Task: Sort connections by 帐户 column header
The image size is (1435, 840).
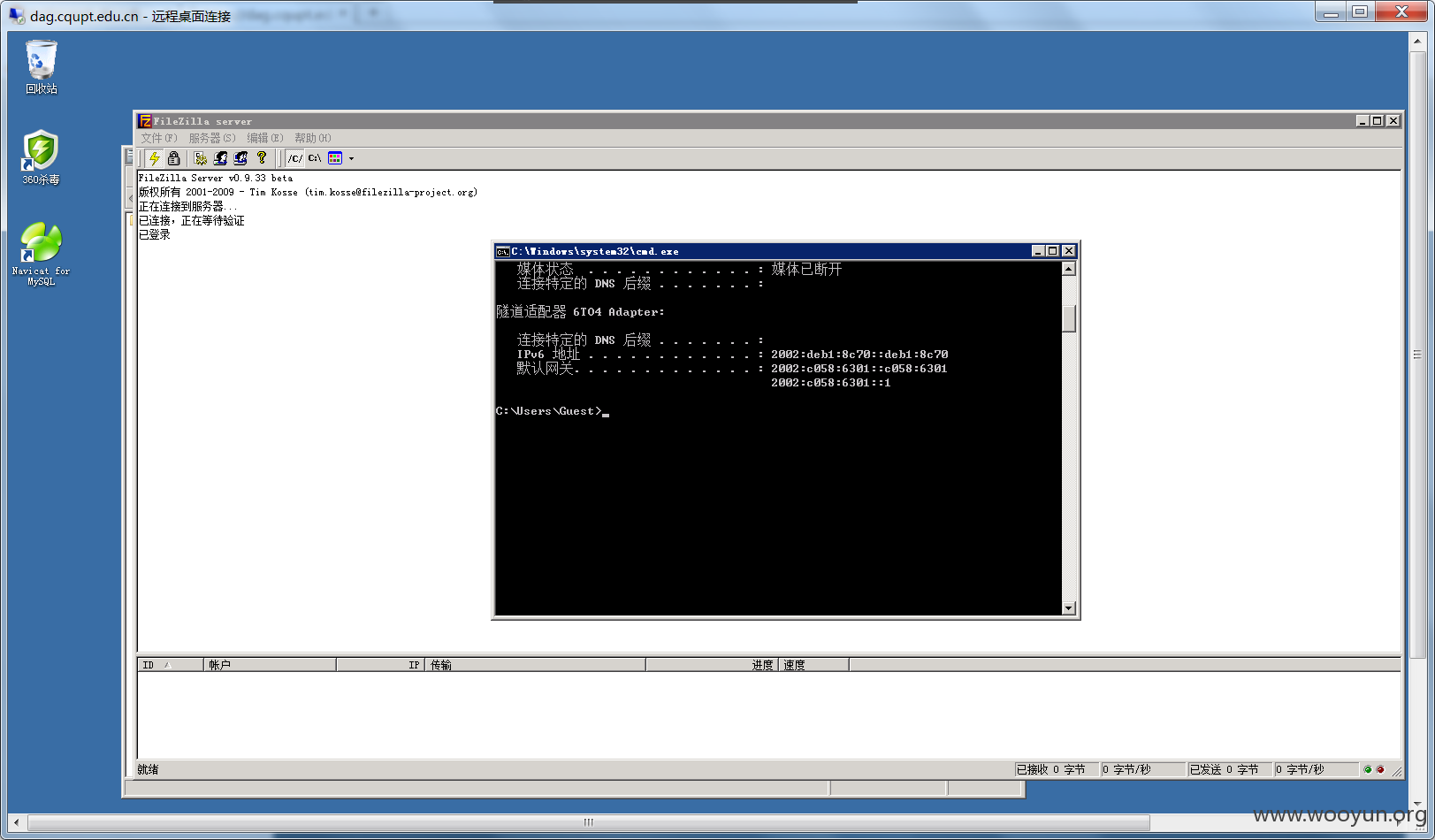Action: 270,665
